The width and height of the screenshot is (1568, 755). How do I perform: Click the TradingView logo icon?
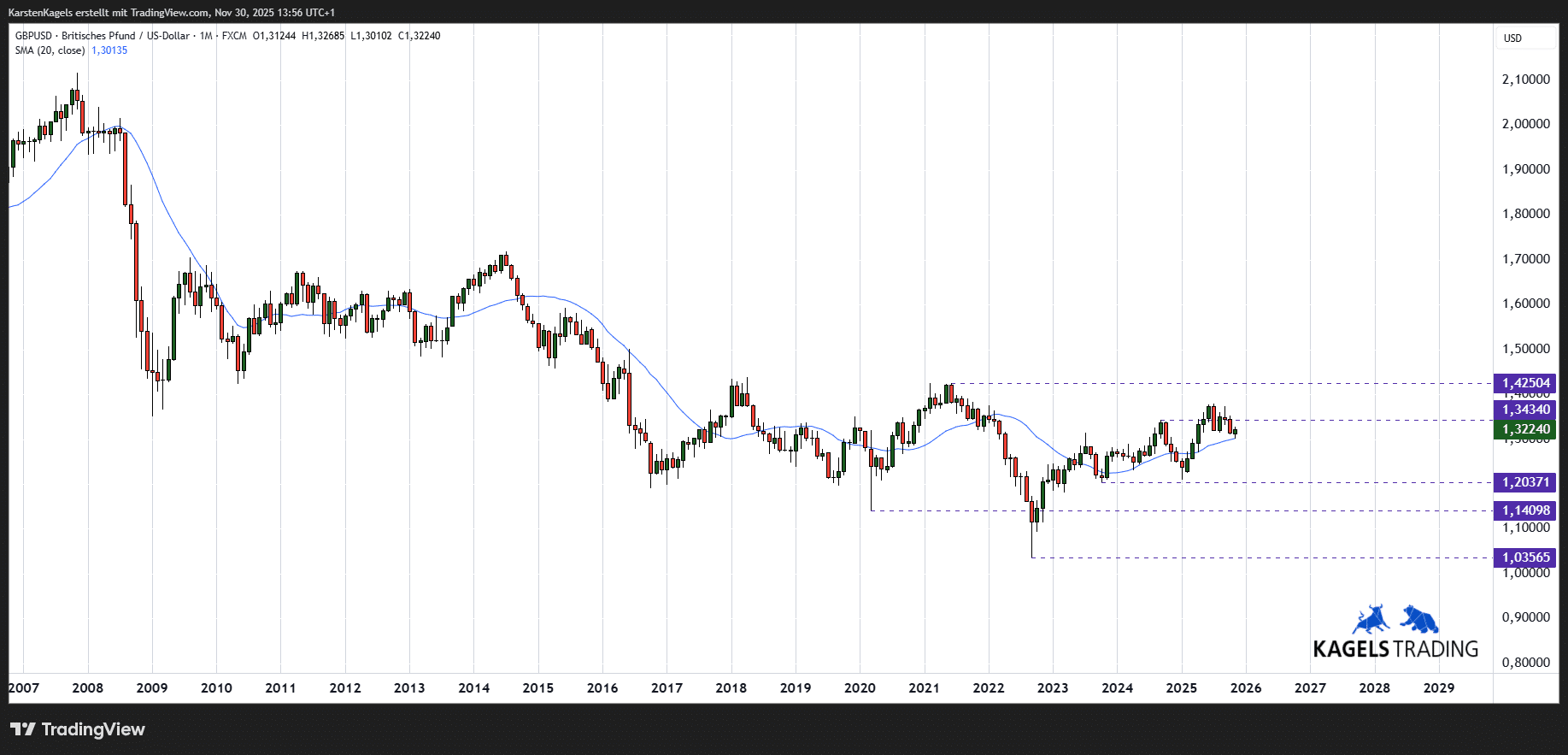(x=23, y=729)
